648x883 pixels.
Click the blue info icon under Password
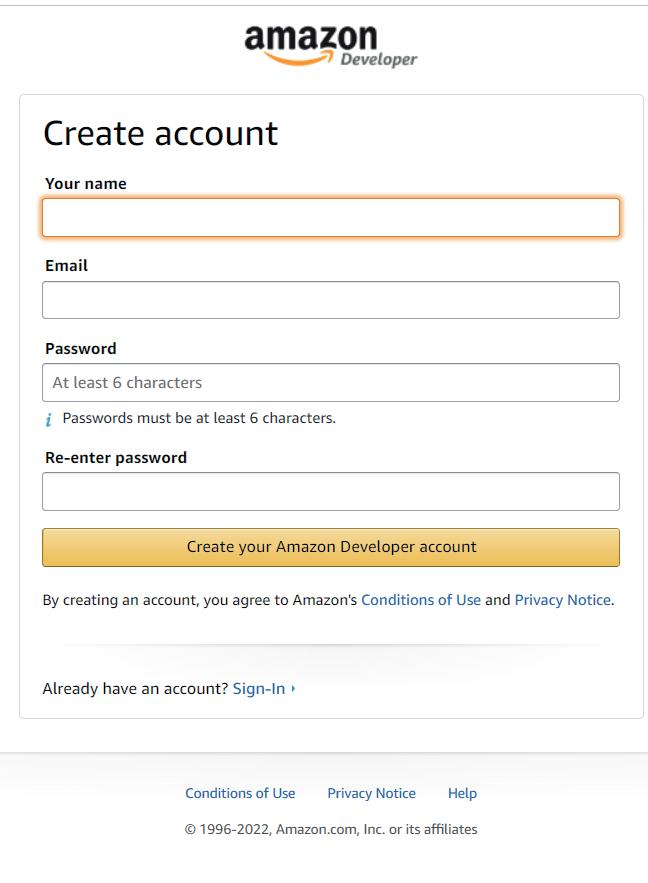(x=48, y=420)
